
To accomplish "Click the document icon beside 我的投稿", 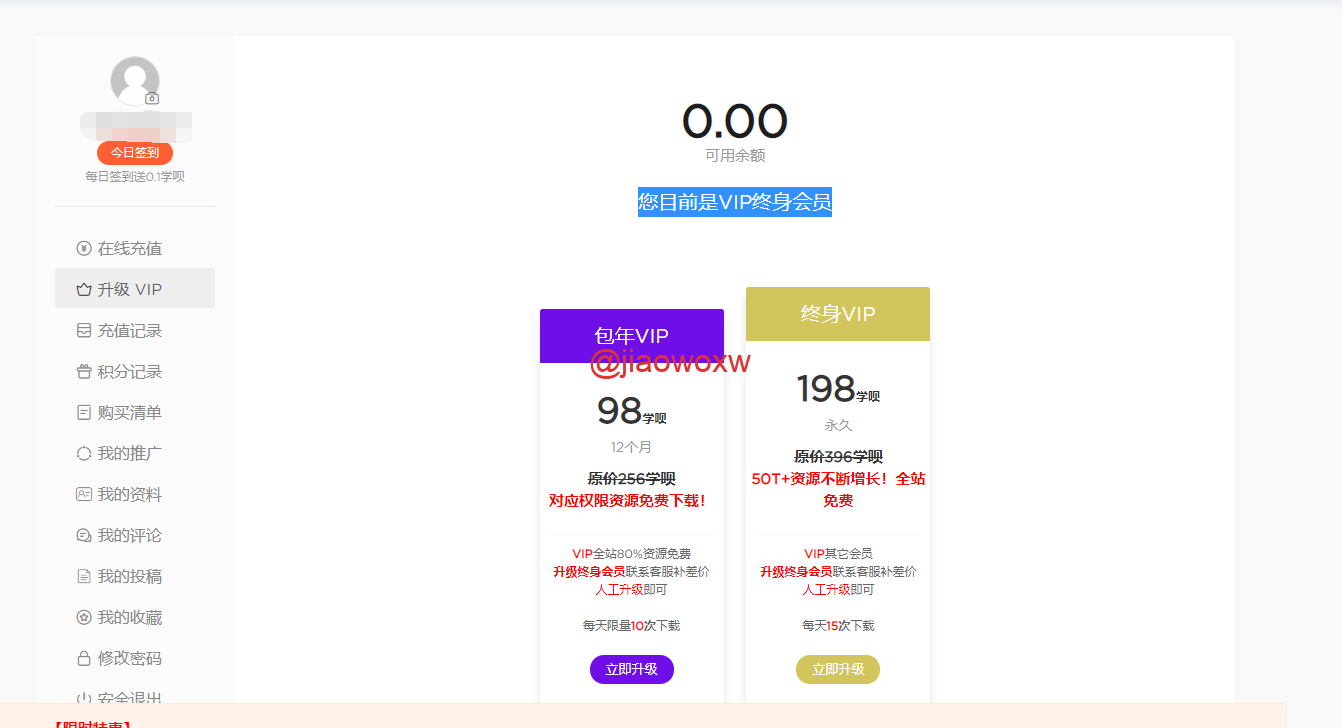I will point(84,576).
